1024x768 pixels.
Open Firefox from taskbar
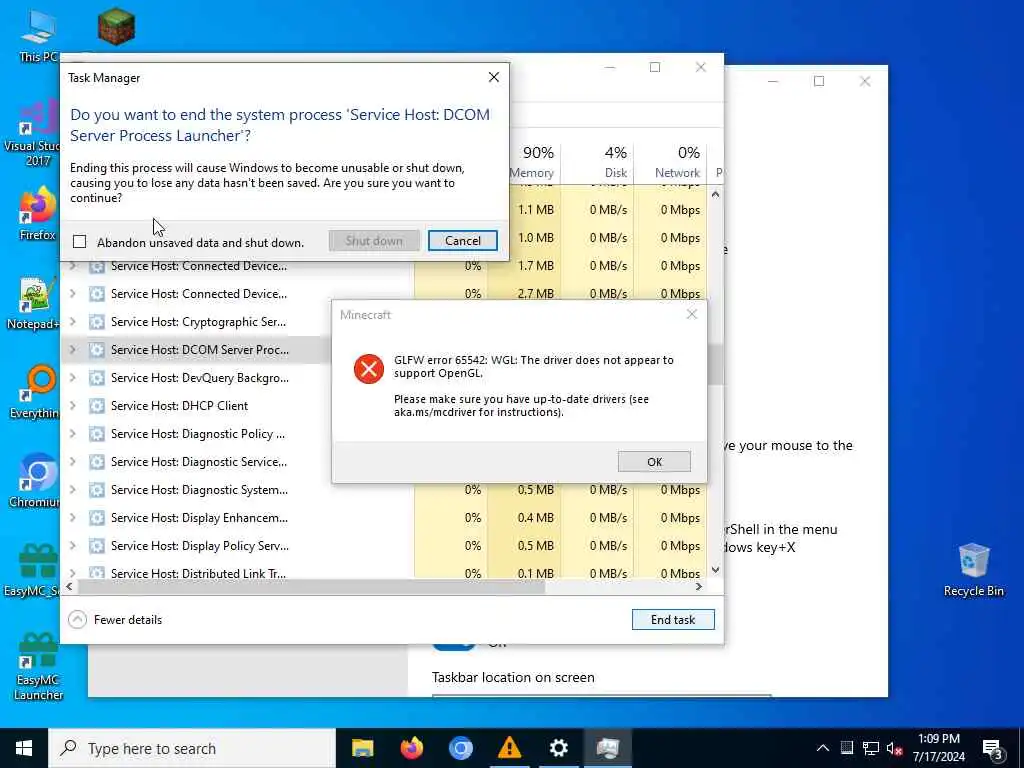[x=411, y=748]
